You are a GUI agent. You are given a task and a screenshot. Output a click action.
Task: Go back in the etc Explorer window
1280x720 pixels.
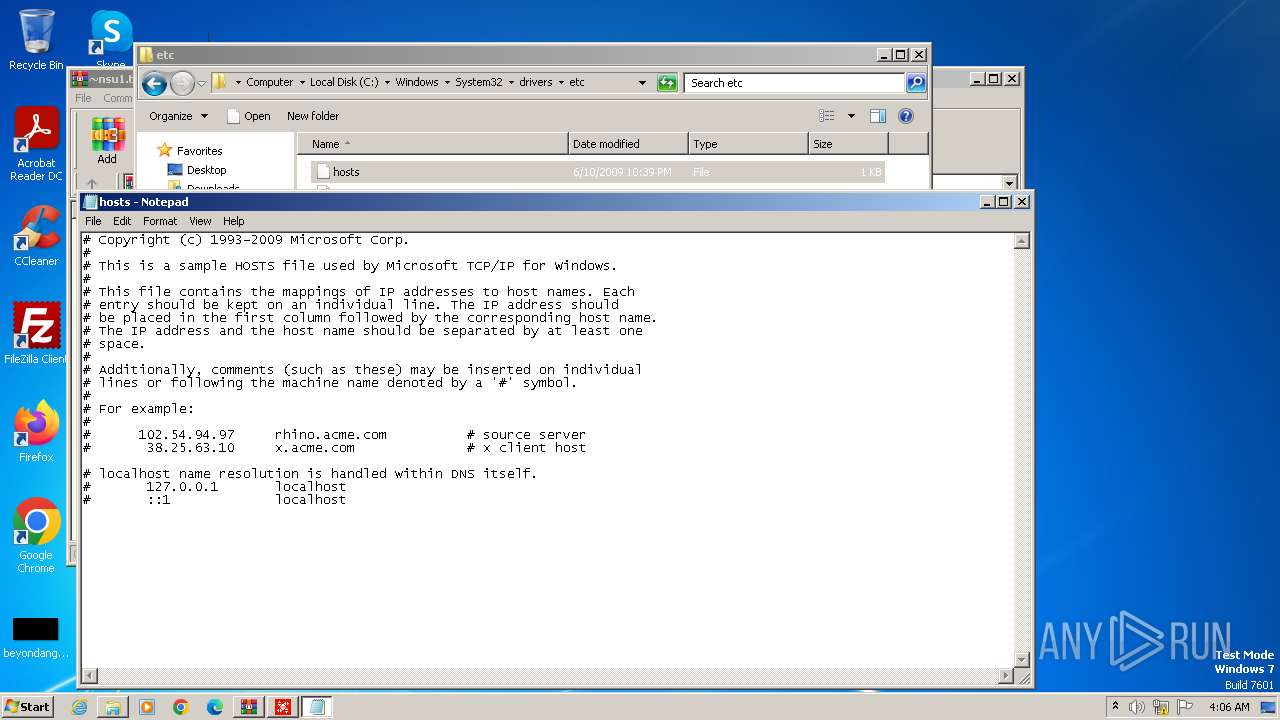click(x=154, y=83)
